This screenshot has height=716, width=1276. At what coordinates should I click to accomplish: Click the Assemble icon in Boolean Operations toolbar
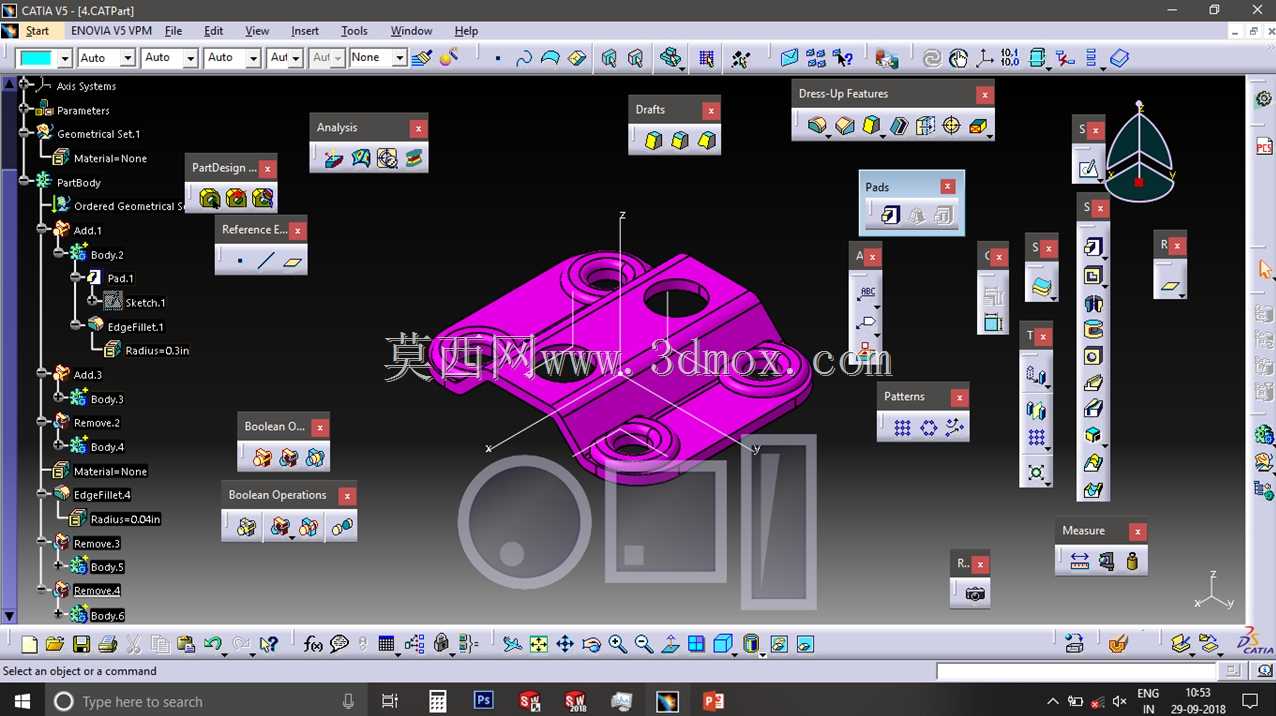pos(246,526)
